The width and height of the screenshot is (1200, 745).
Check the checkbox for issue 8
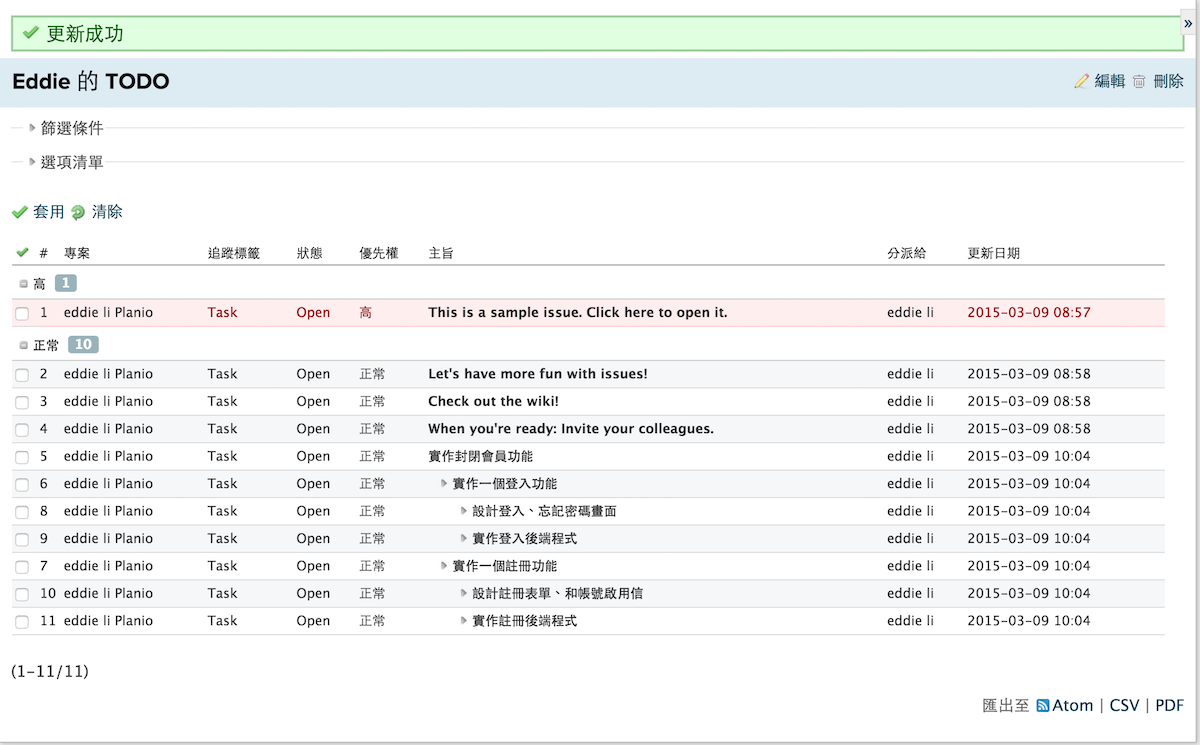[x=22, y=512]
